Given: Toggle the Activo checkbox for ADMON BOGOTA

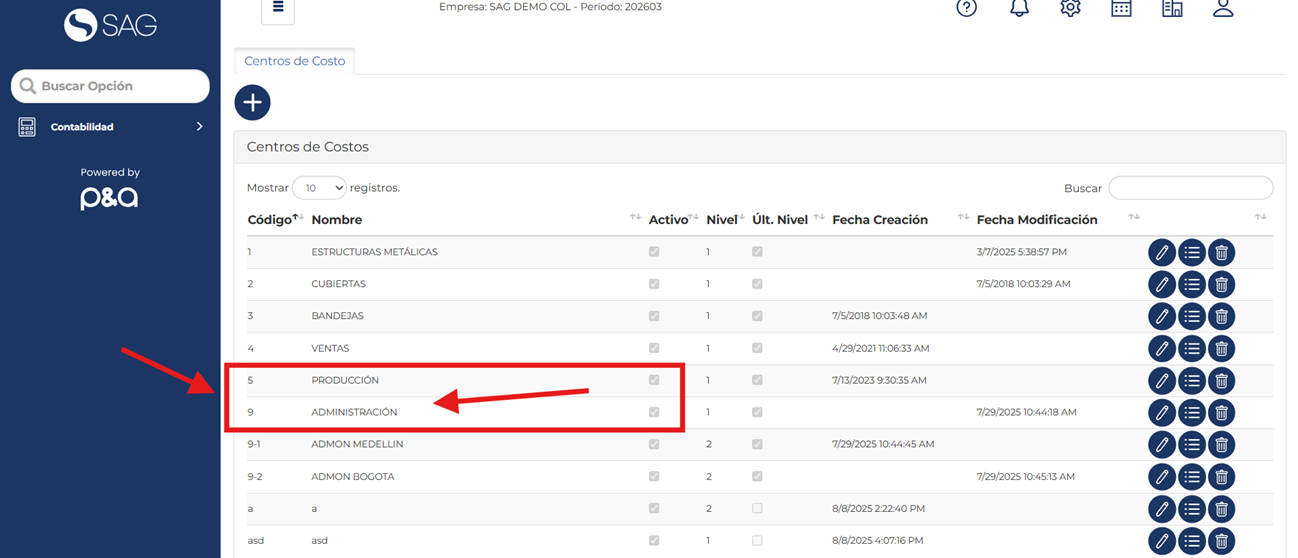Looking at the screenshot, I should coord(654,477).
